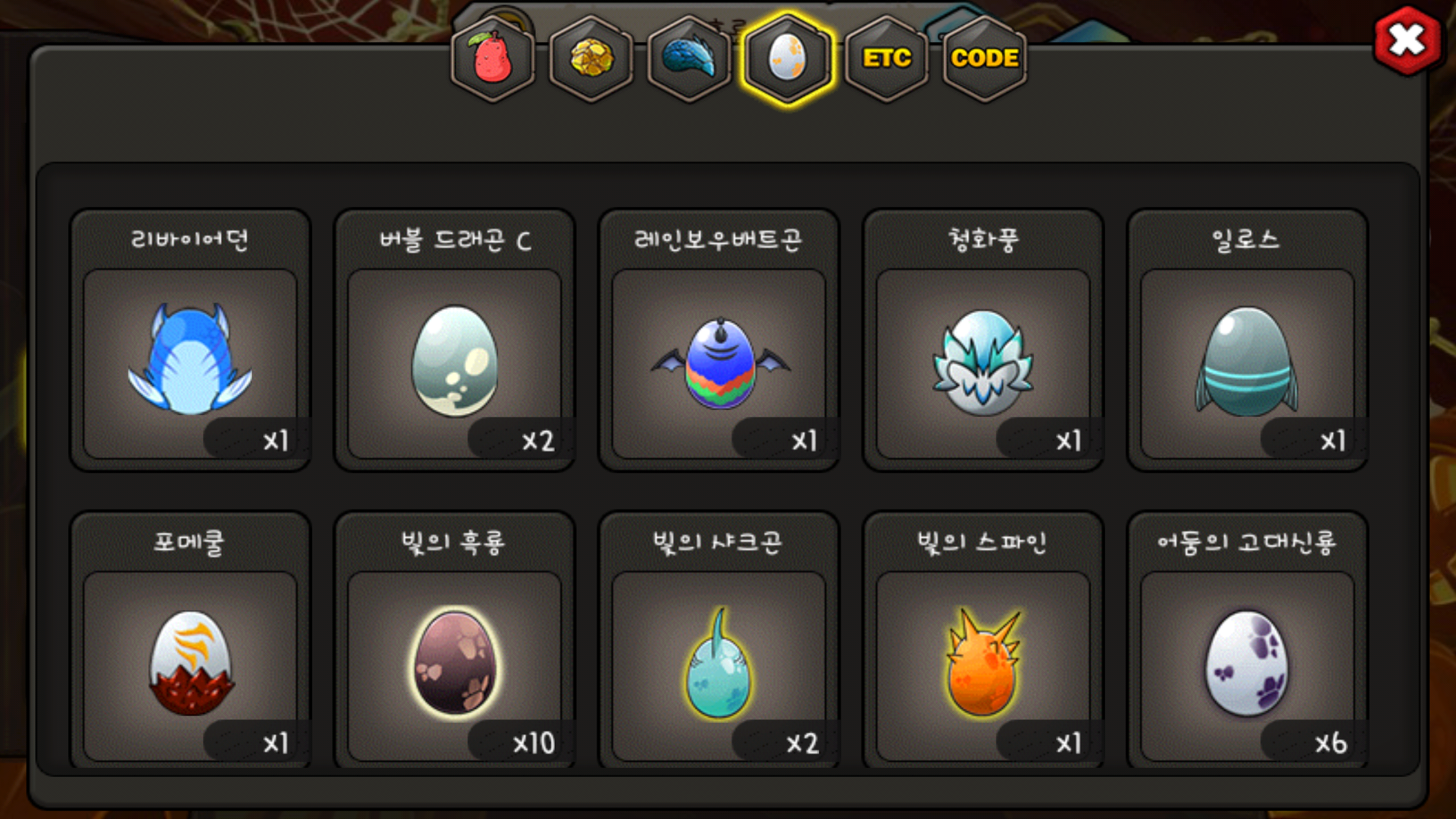Screen dimensions: 1456x819
Task: Click the x6 count badge
Action: pyautogui.click(x=1330, y=743)
